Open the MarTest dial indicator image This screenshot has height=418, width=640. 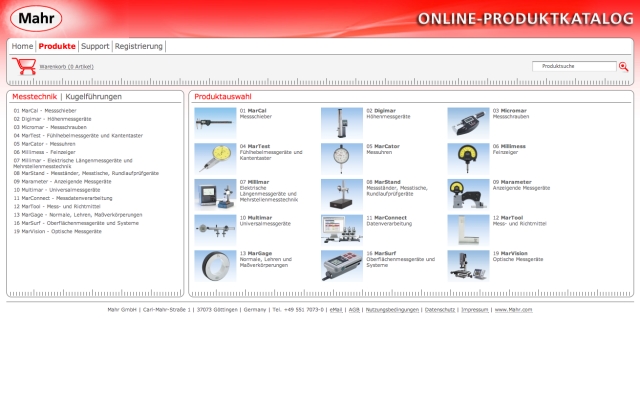[215, 157]
